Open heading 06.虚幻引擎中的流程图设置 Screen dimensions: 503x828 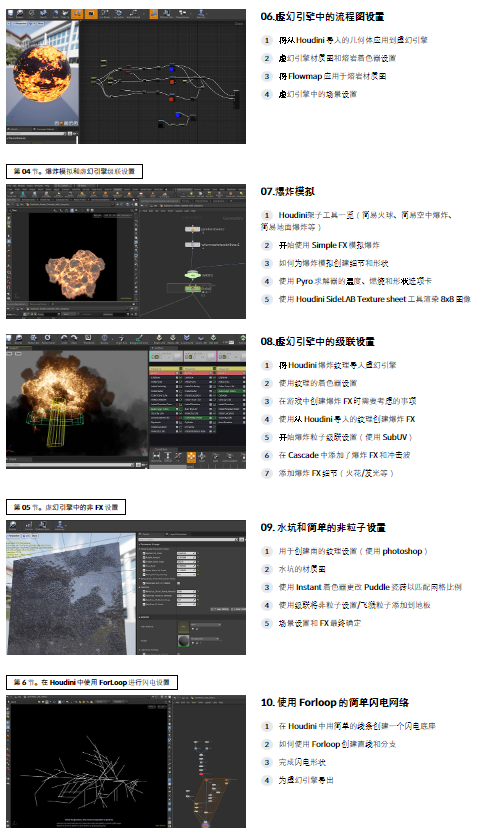pyautogui.click(x=322, y=17)
